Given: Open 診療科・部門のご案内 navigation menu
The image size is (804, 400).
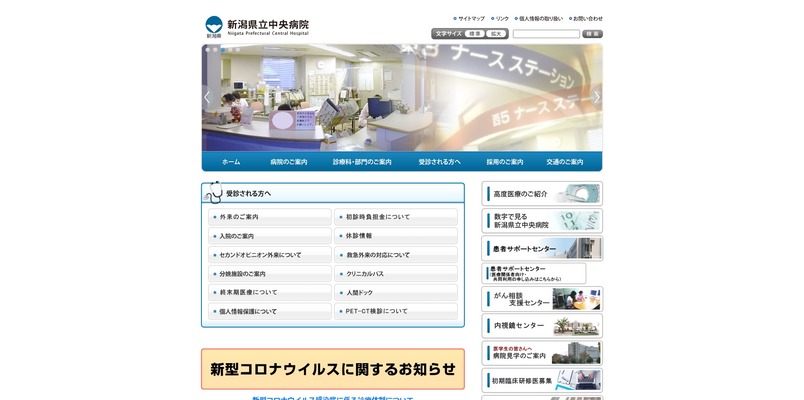Looking at the screenshot, I should pyautogui.click(x=362, y=162).
